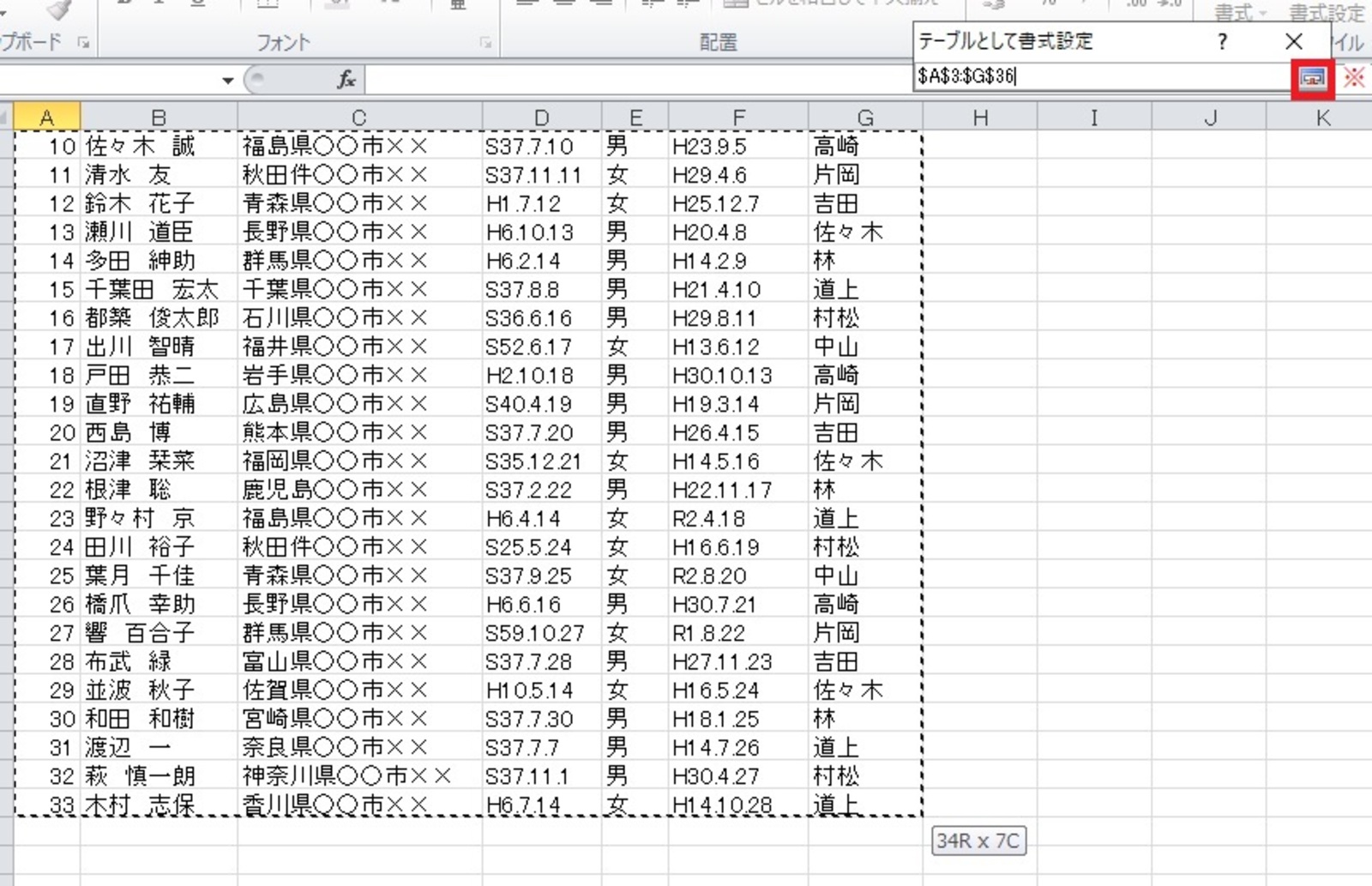Viewport: 1372px width, 886px height.
Task: Click address cell 岩手県○○市××
Action: click(x=359, y=375)
